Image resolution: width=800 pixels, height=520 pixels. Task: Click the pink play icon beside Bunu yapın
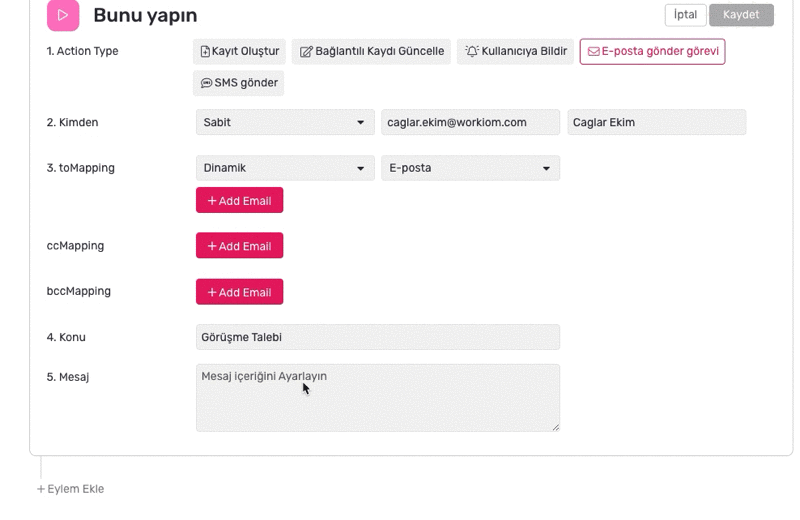coord(63,15)
